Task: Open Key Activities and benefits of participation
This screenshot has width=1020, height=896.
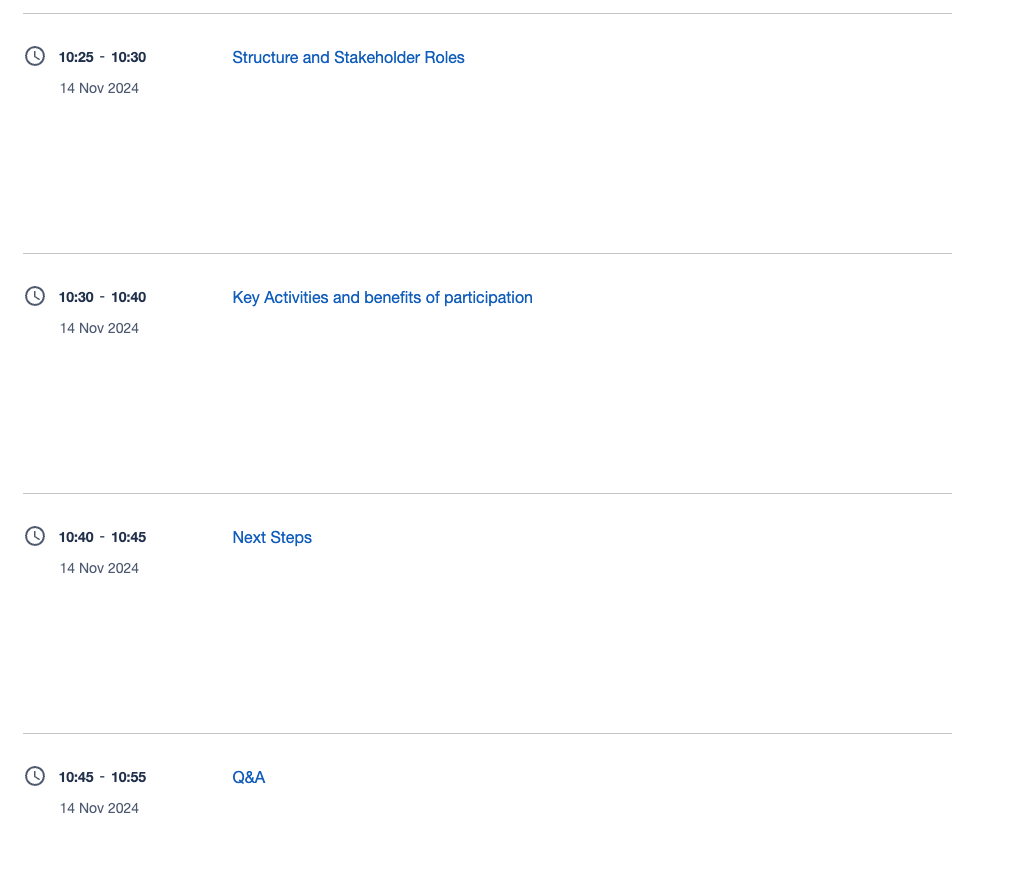Action: tap(382, 298)
